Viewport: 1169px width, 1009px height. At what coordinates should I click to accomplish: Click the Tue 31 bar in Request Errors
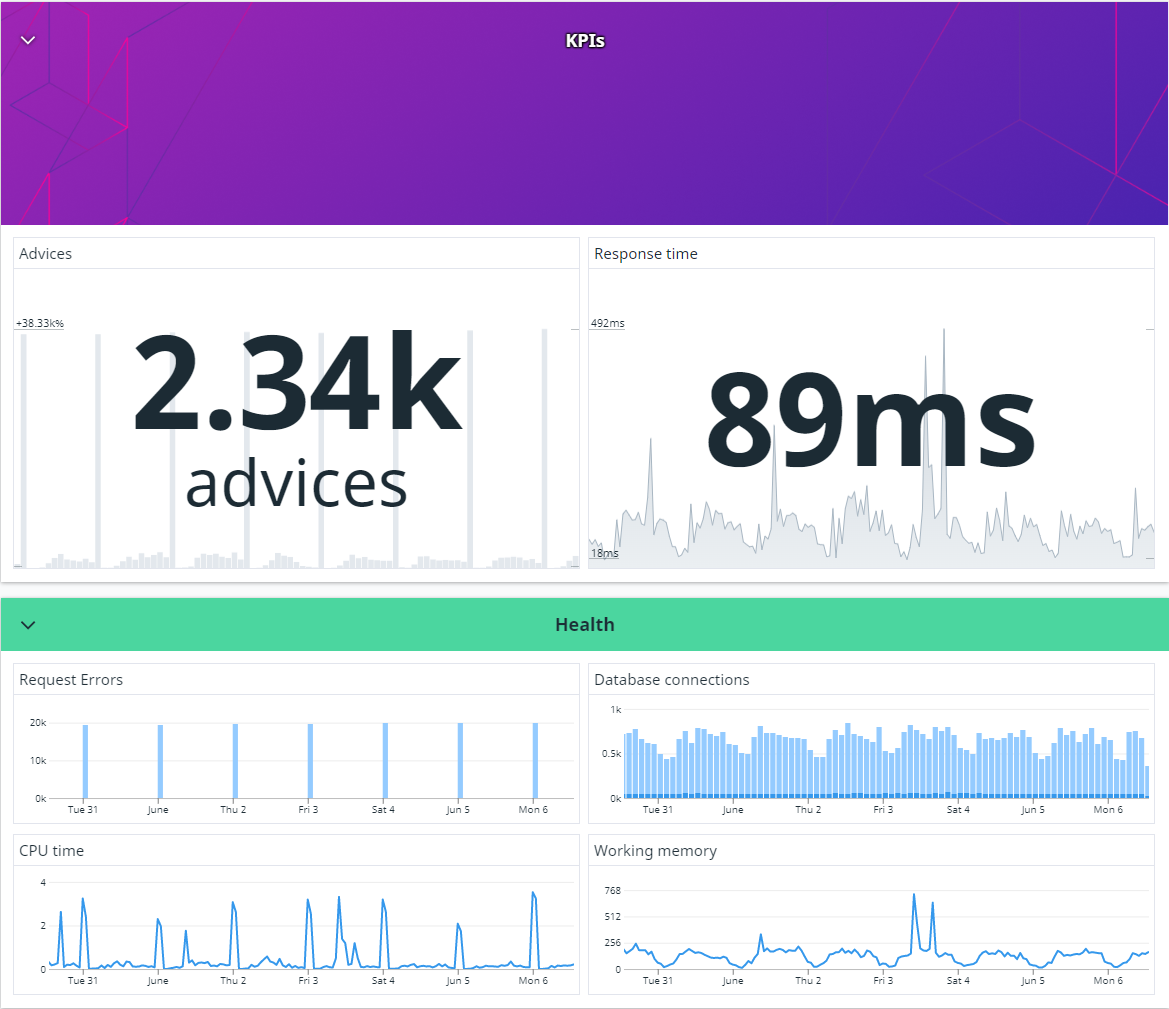click(x=85, y=761)
